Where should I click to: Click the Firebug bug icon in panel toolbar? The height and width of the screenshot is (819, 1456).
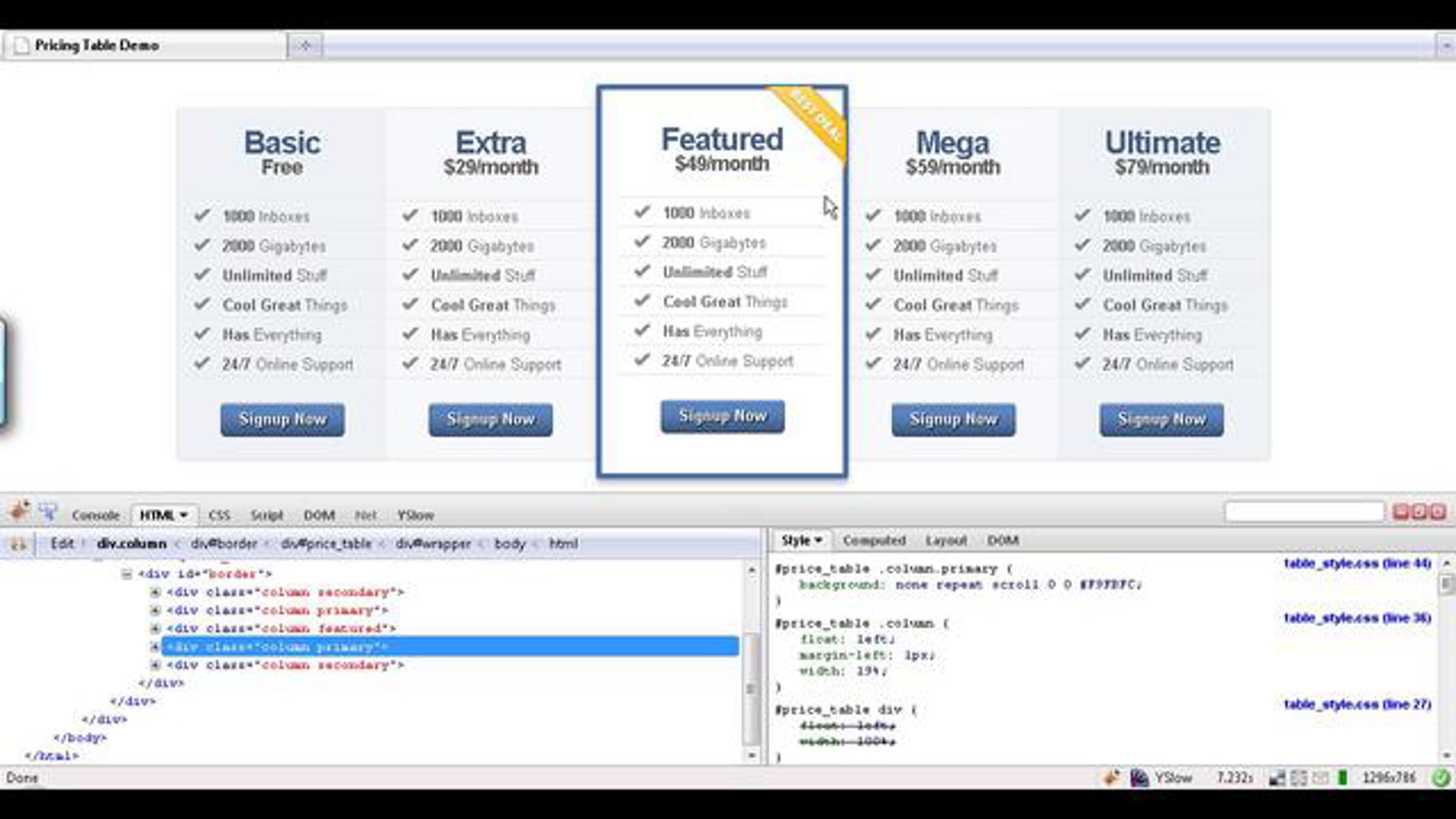[19, 511]
